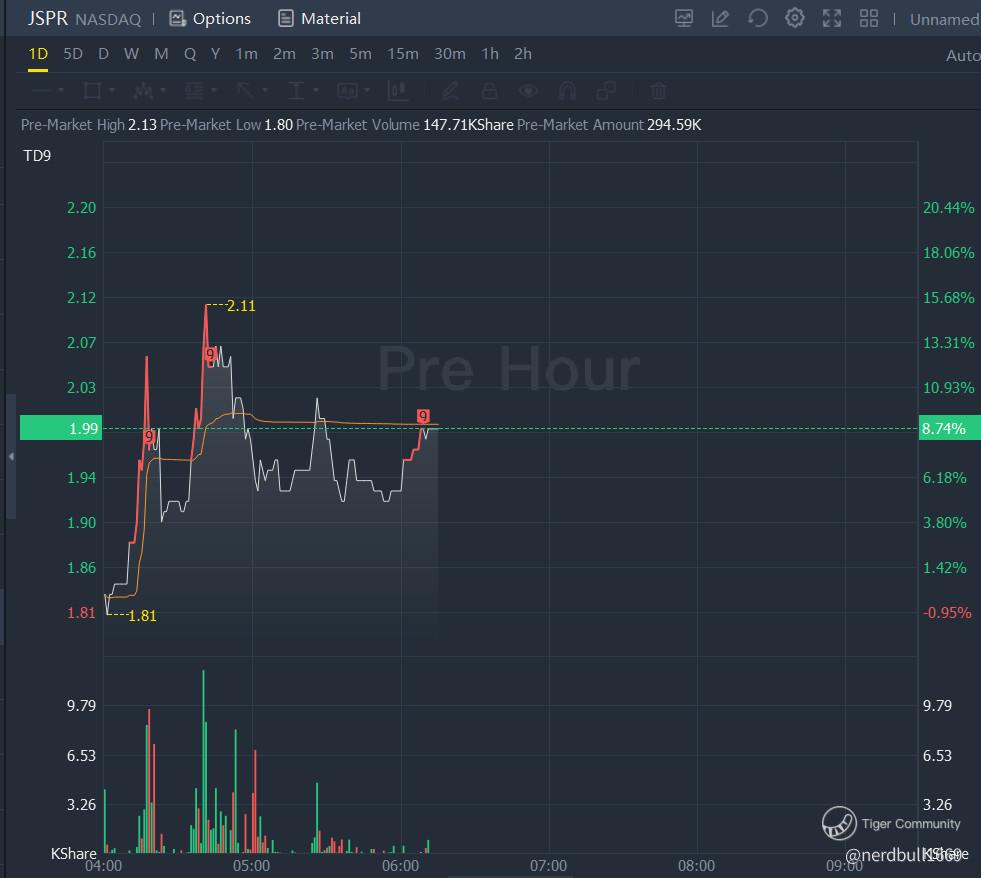Click the current price 1.99 label

click(x=61, y=428)
